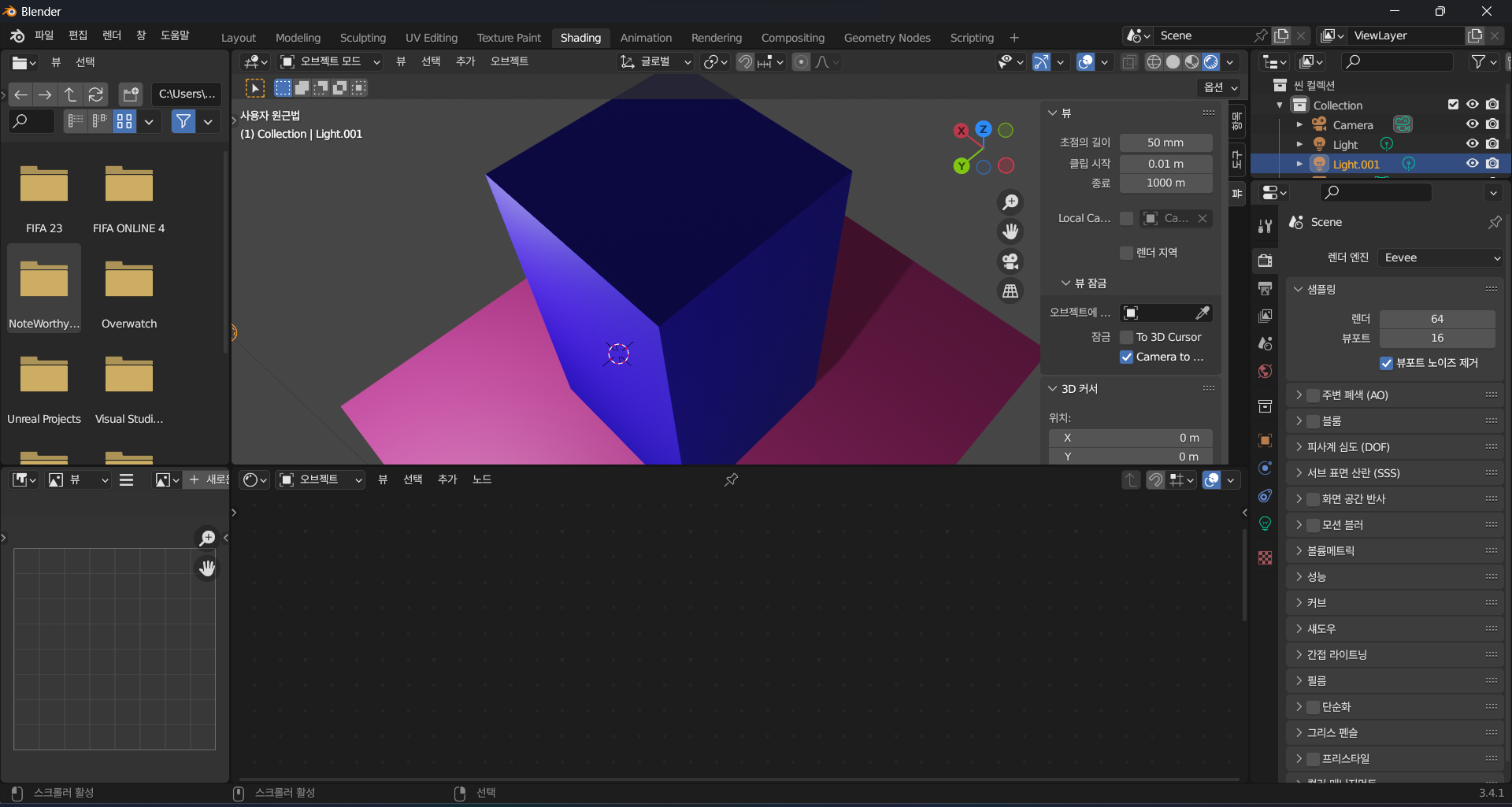Screen dimensions: 1512x807
Task: Open the World properties tab
Action: (1266, 371)
